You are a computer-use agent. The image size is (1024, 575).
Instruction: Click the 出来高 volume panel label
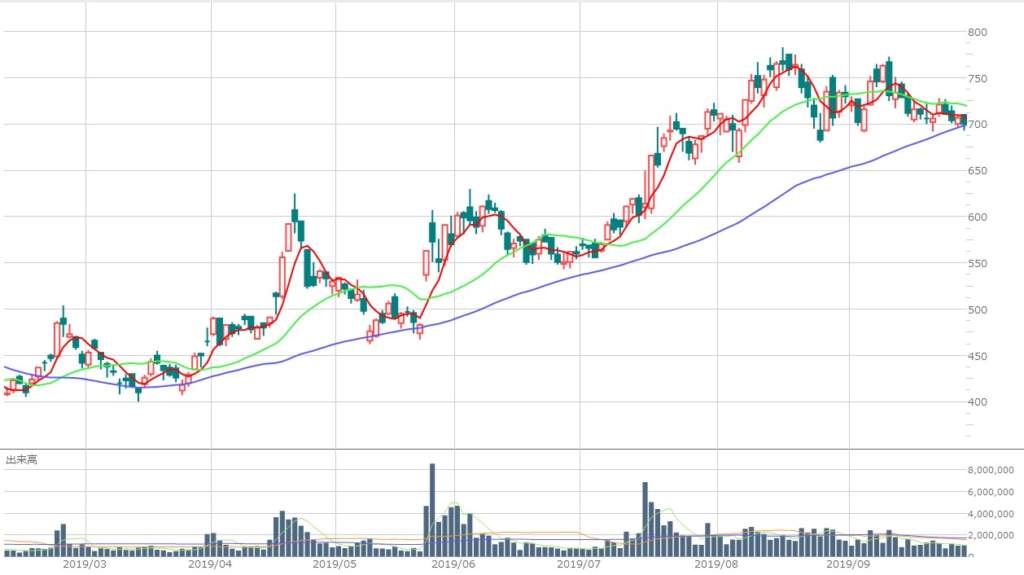pos(22,460)
